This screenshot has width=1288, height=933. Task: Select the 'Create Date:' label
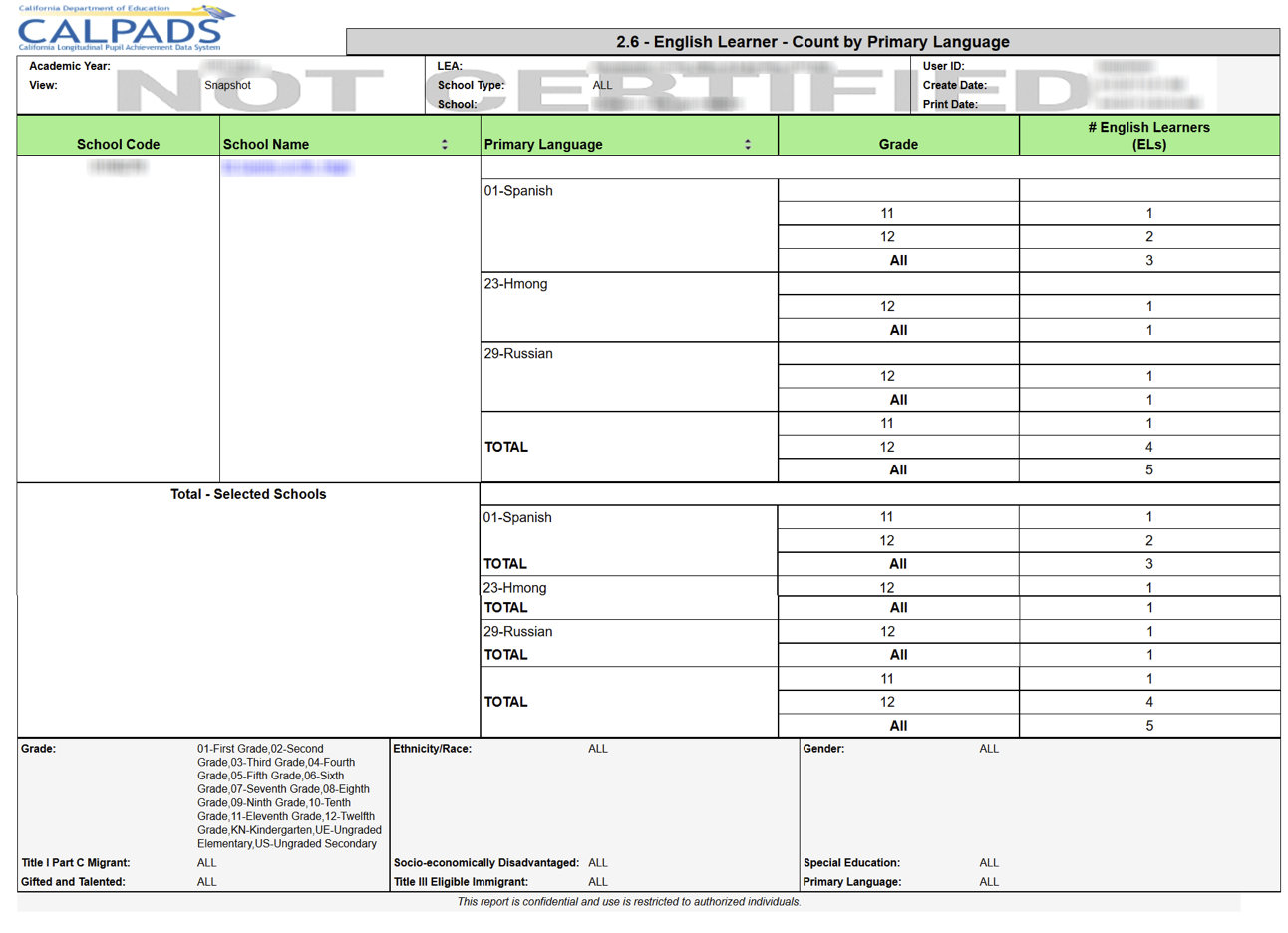[x=955, y=85]
